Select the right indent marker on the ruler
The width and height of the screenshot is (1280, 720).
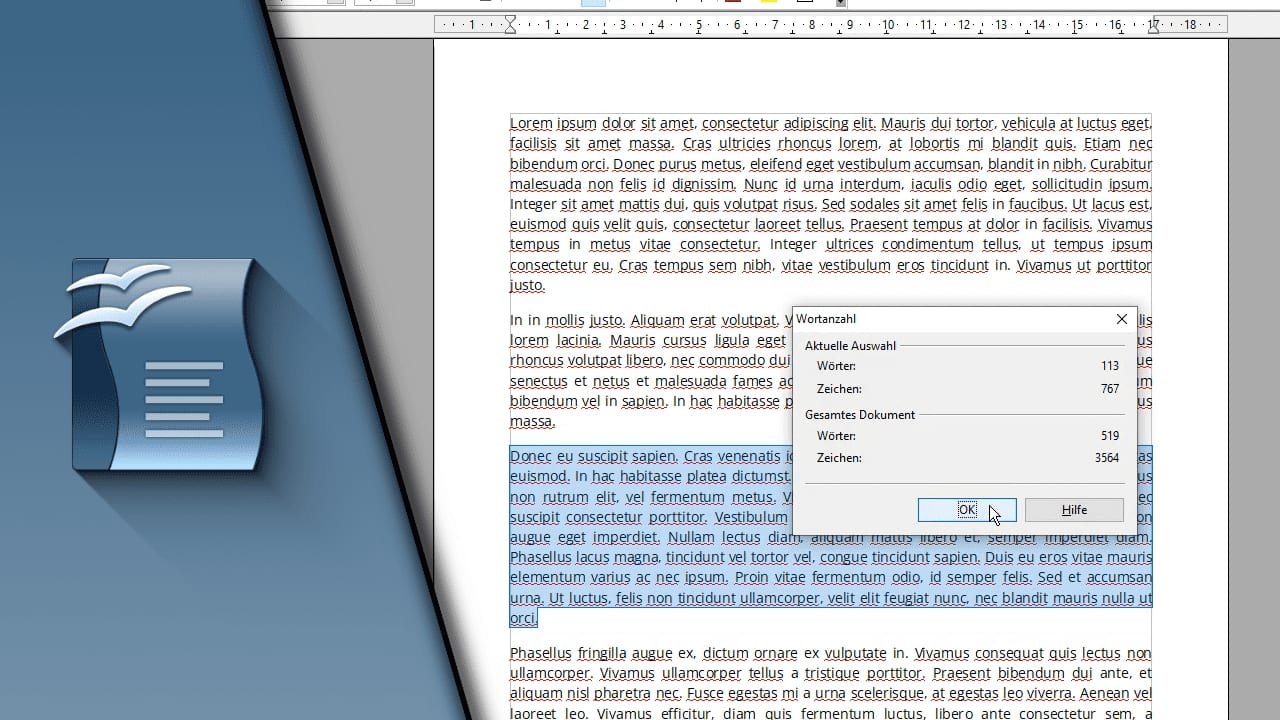click(x=1153, y=26)
